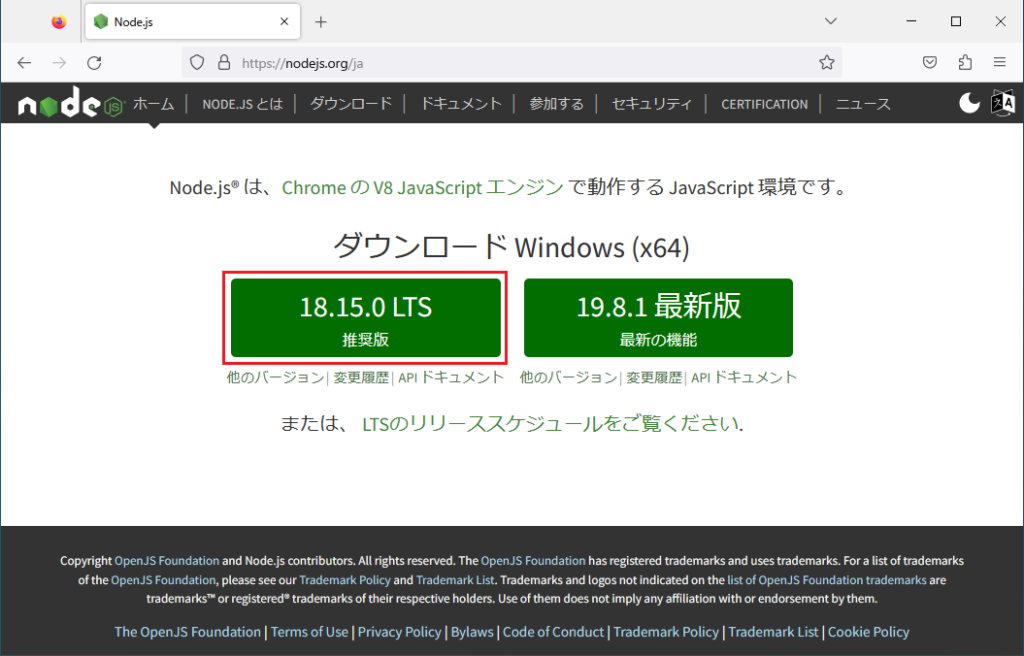Toggle dark mode with the moon icon
This screenshot has height=656, width=1024.
point(969,103)
